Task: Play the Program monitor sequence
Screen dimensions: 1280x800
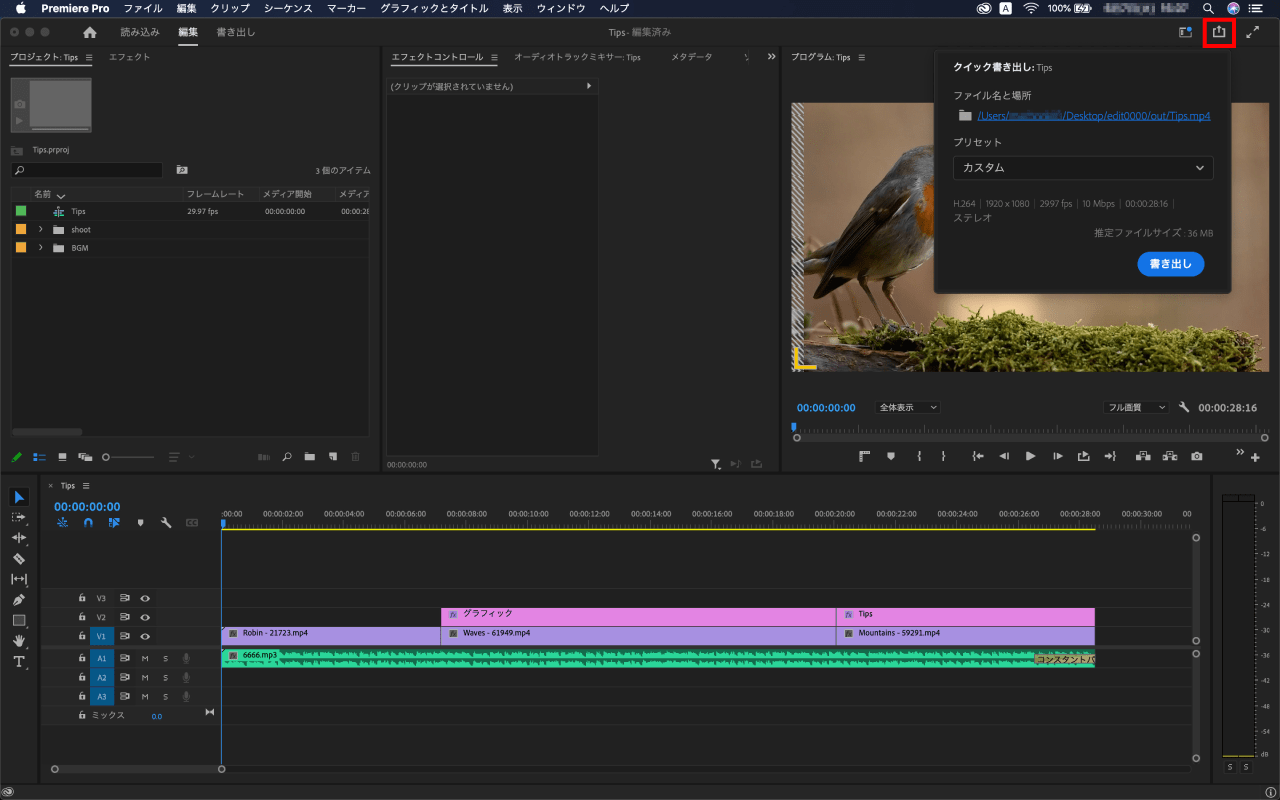Action: [x=1030, y=456]
